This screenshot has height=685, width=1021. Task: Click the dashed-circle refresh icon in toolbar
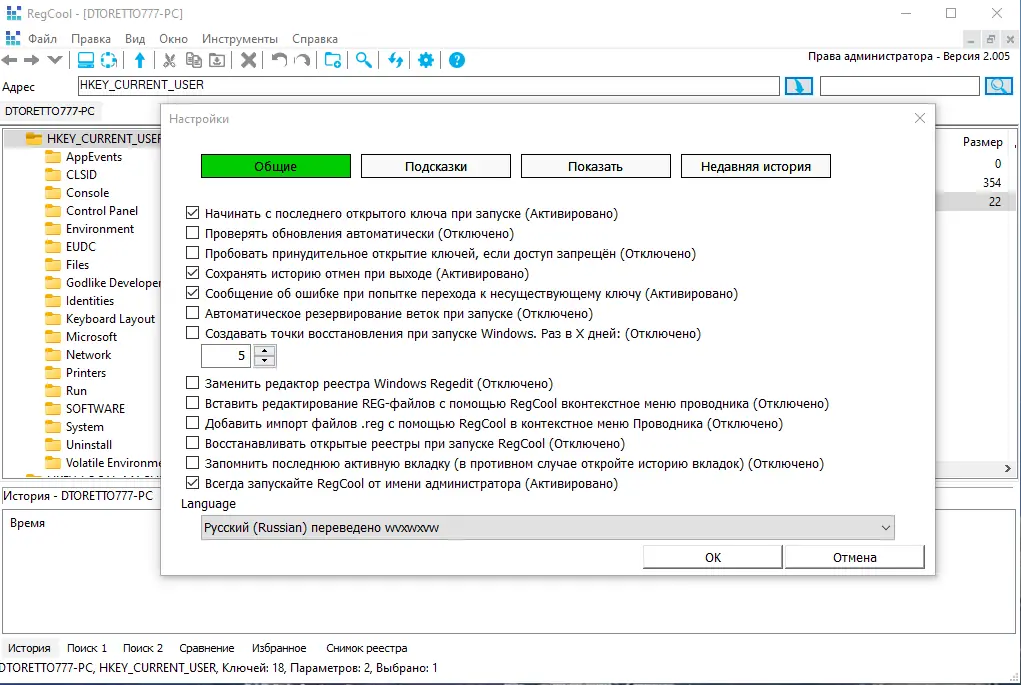tap(109, 61)
